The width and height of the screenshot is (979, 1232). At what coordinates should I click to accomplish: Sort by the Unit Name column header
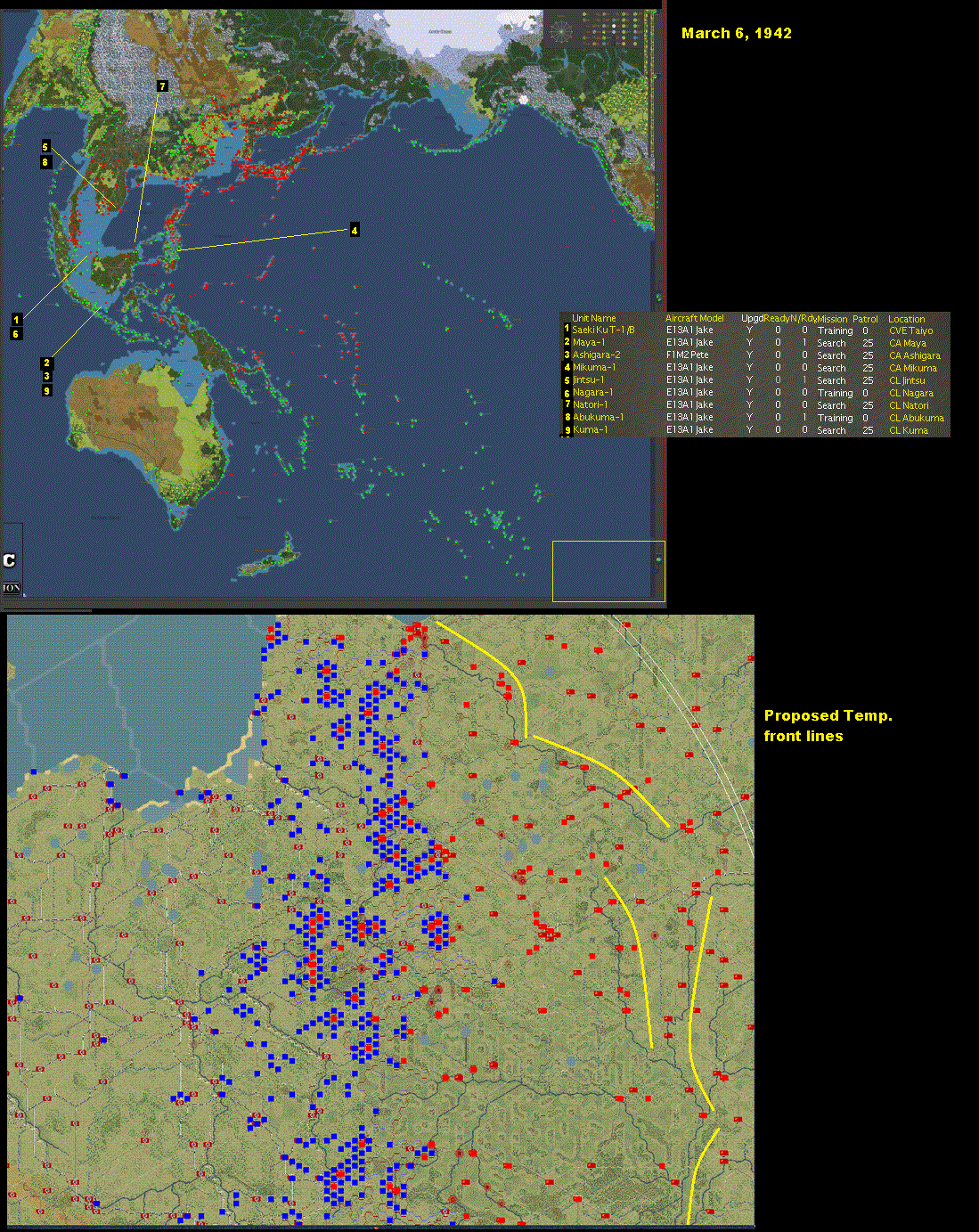click(593, 318)
